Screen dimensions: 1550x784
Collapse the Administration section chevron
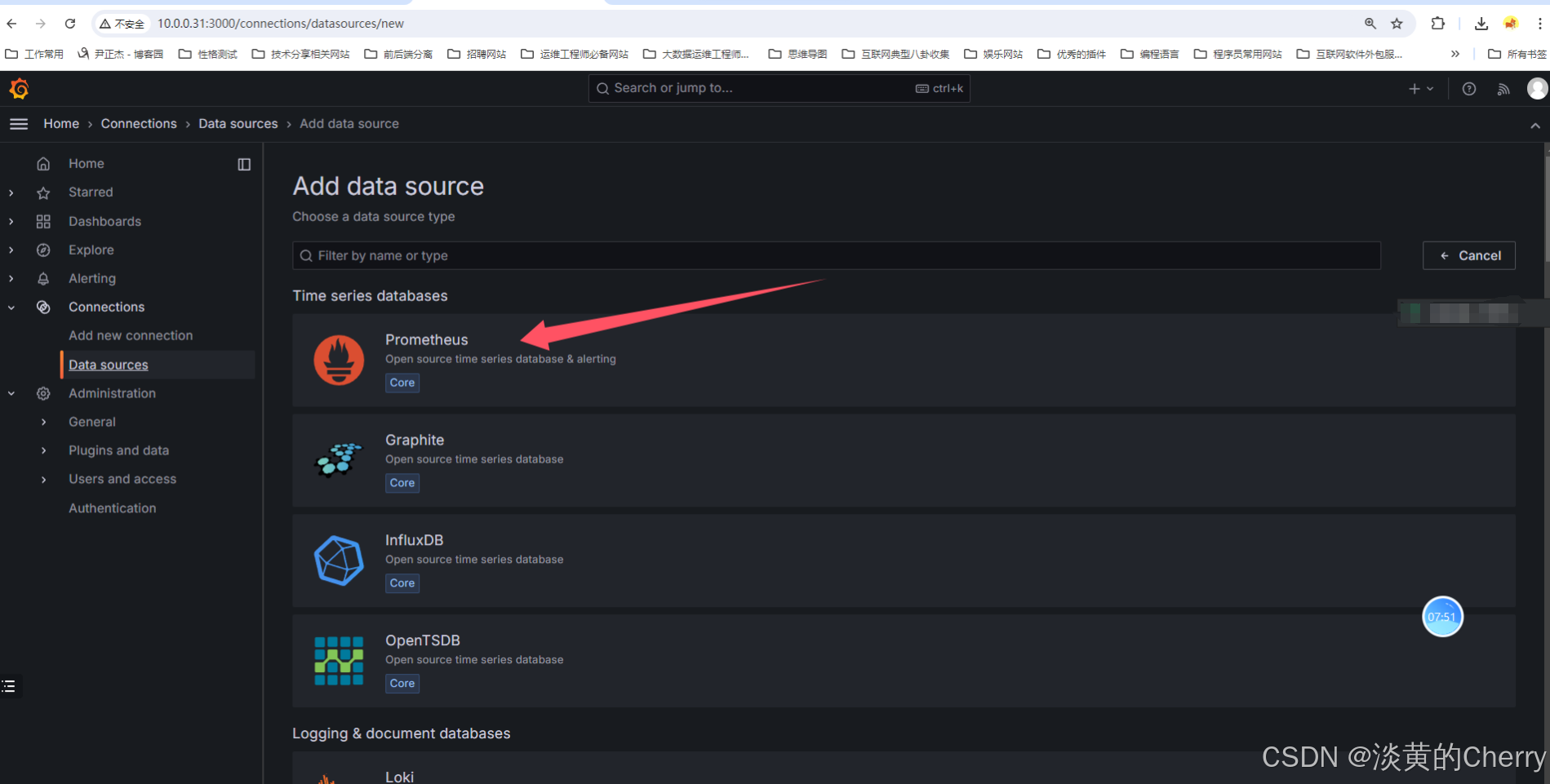coord(11,393)
